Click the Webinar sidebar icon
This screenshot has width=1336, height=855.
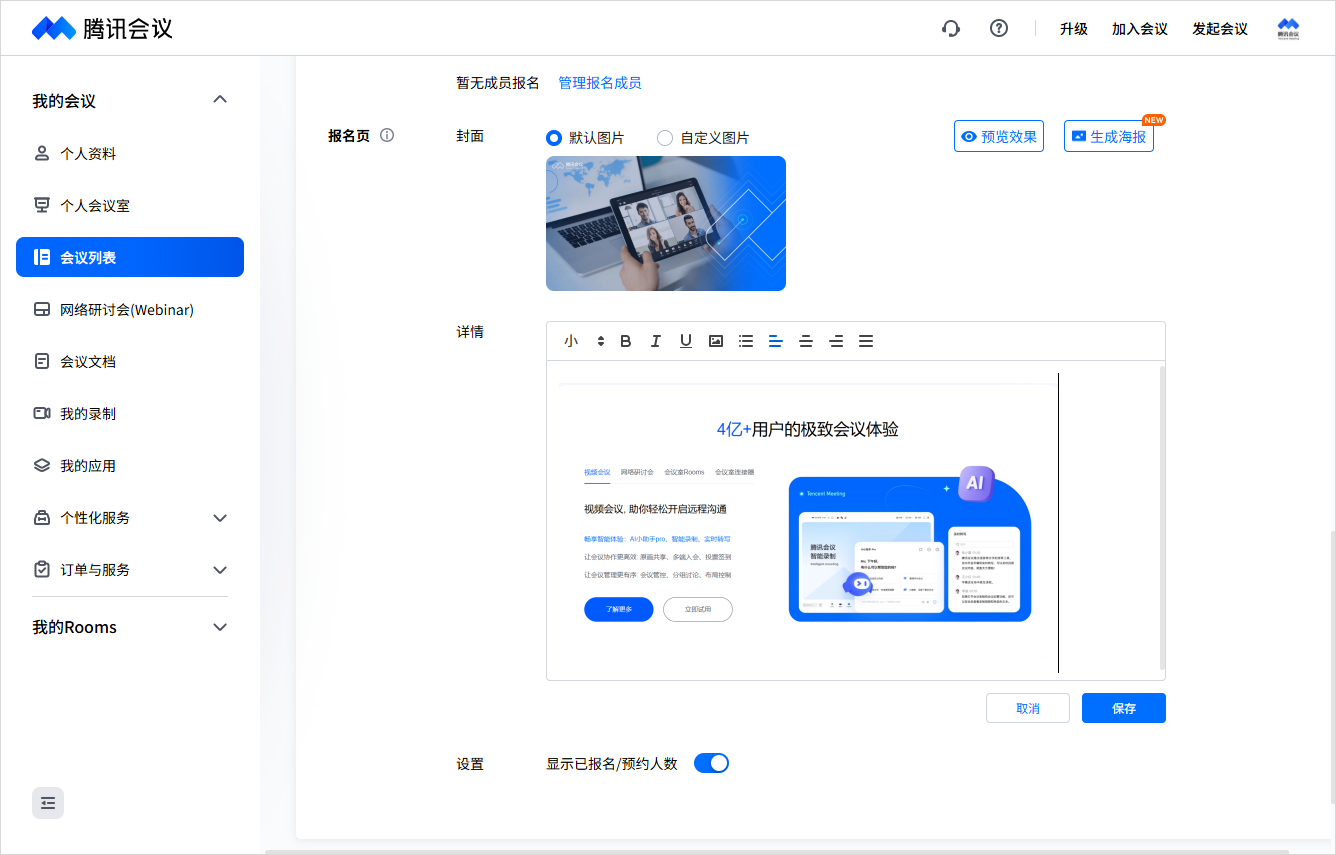click(42, 309)
